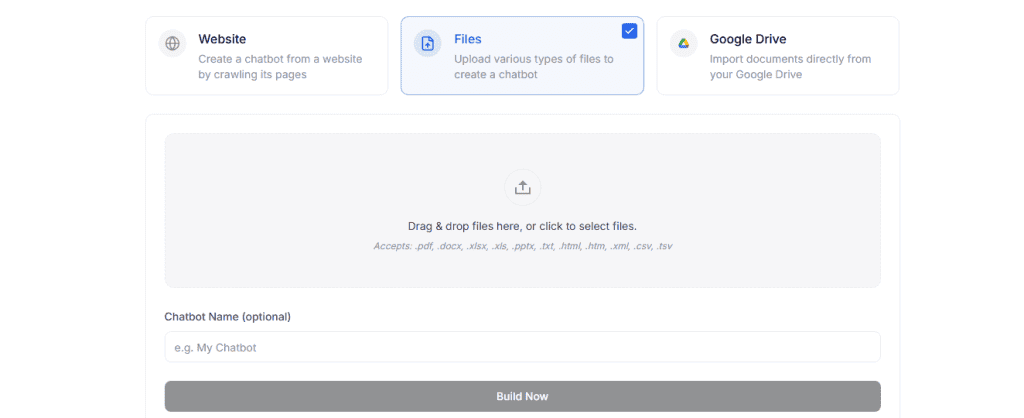
Task: Click the accepted file types hint text
Action: (x=522, y=246)
